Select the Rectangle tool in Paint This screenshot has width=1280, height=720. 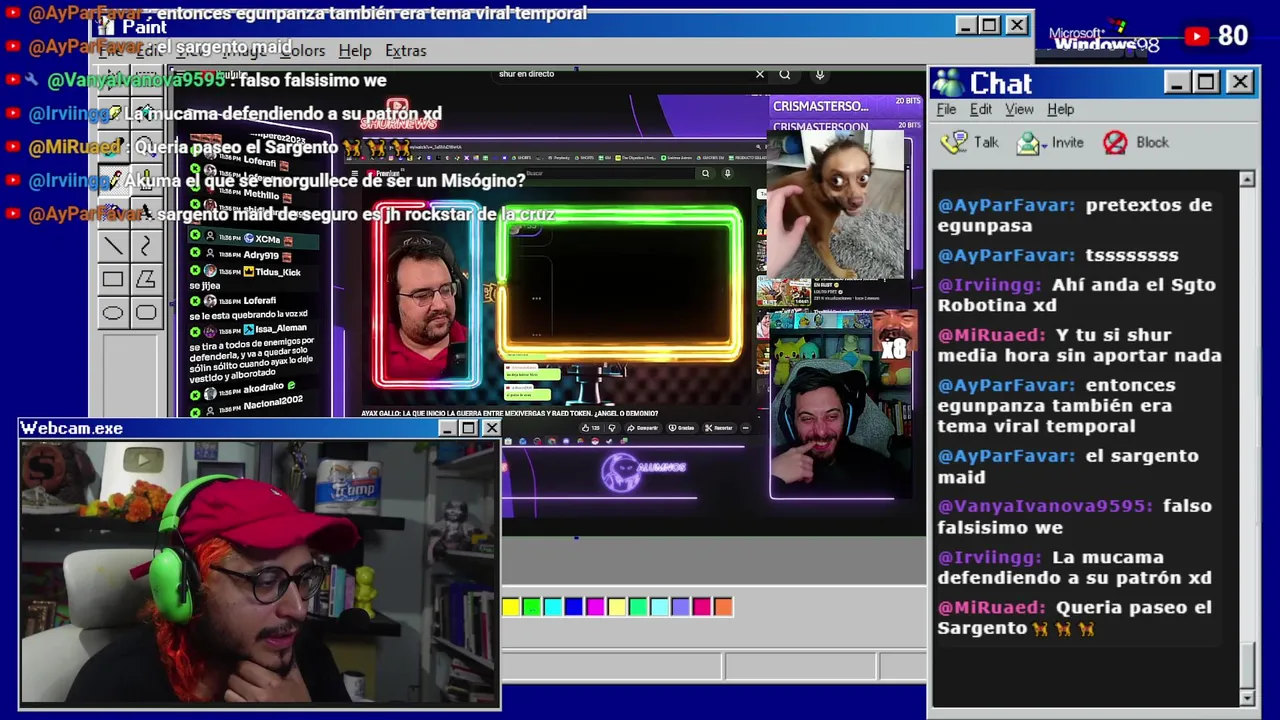(113, 280)
